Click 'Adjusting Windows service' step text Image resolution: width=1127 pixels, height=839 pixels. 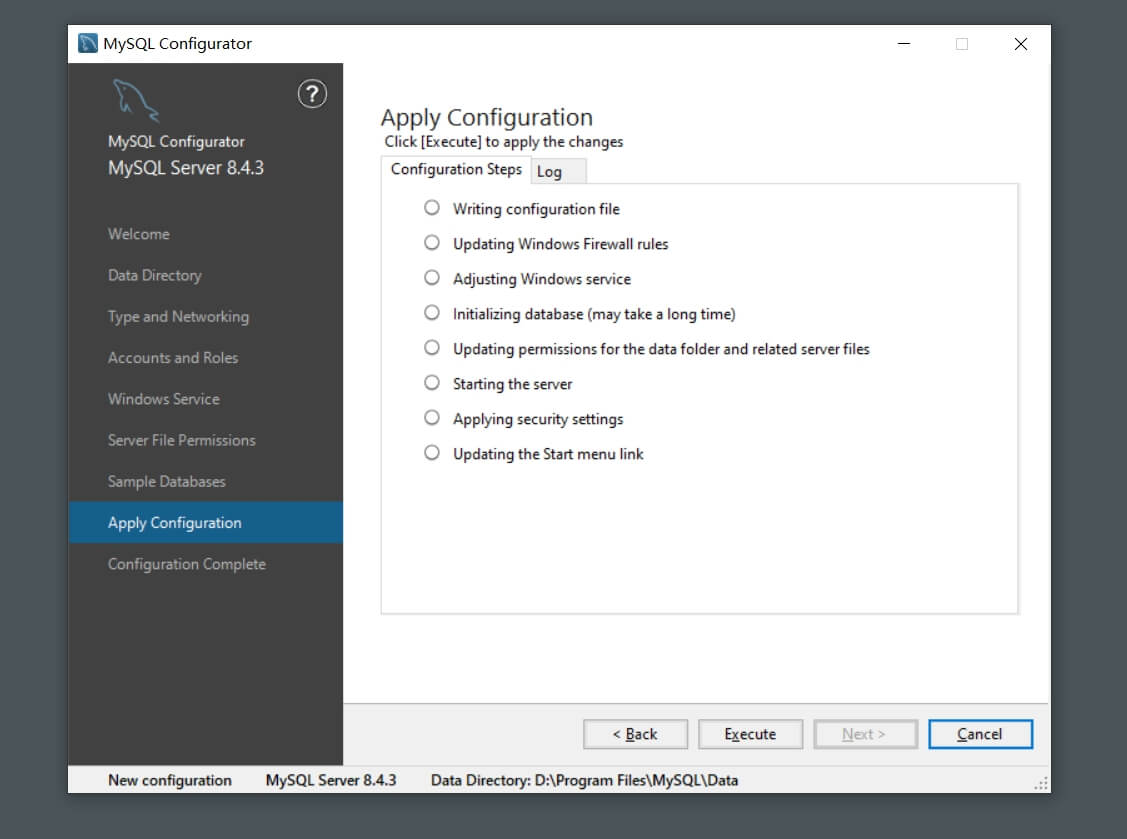point(542,279)
